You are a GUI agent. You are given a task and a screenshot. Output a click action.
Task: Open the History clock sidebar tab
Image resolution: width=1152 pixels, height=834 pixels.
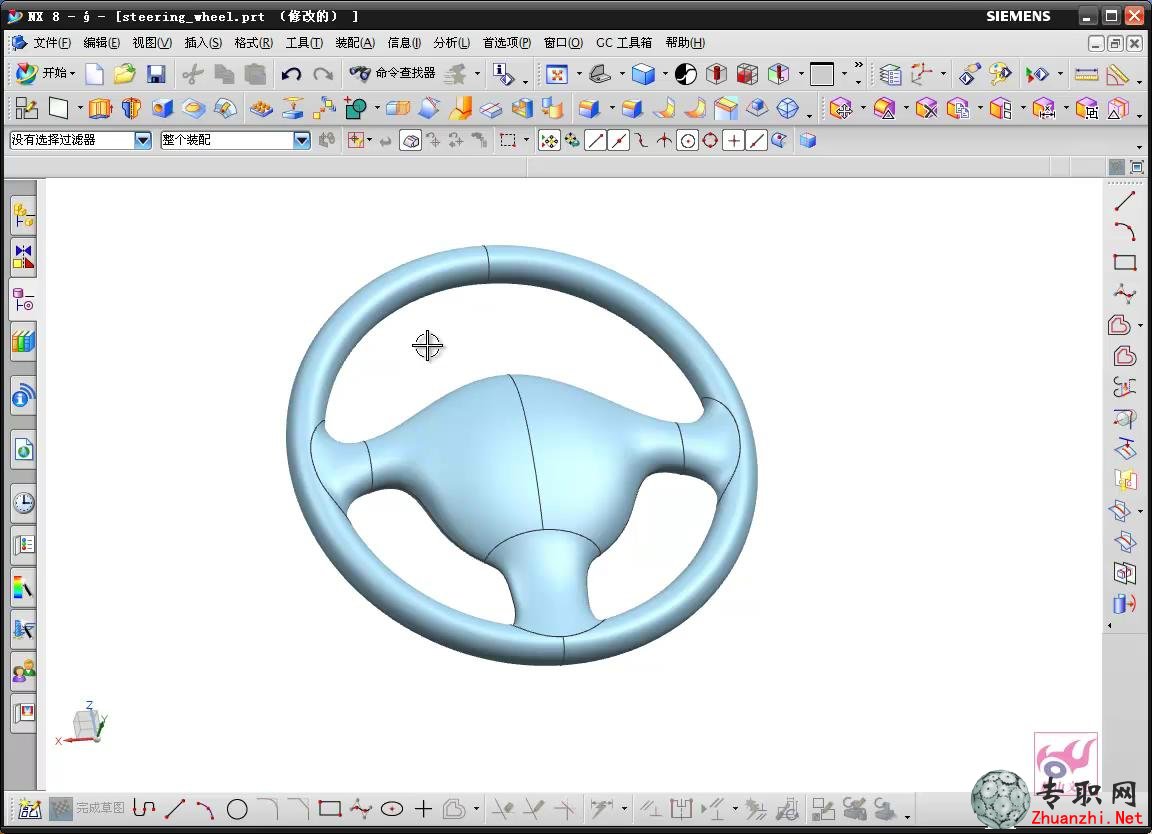(24, 503)
